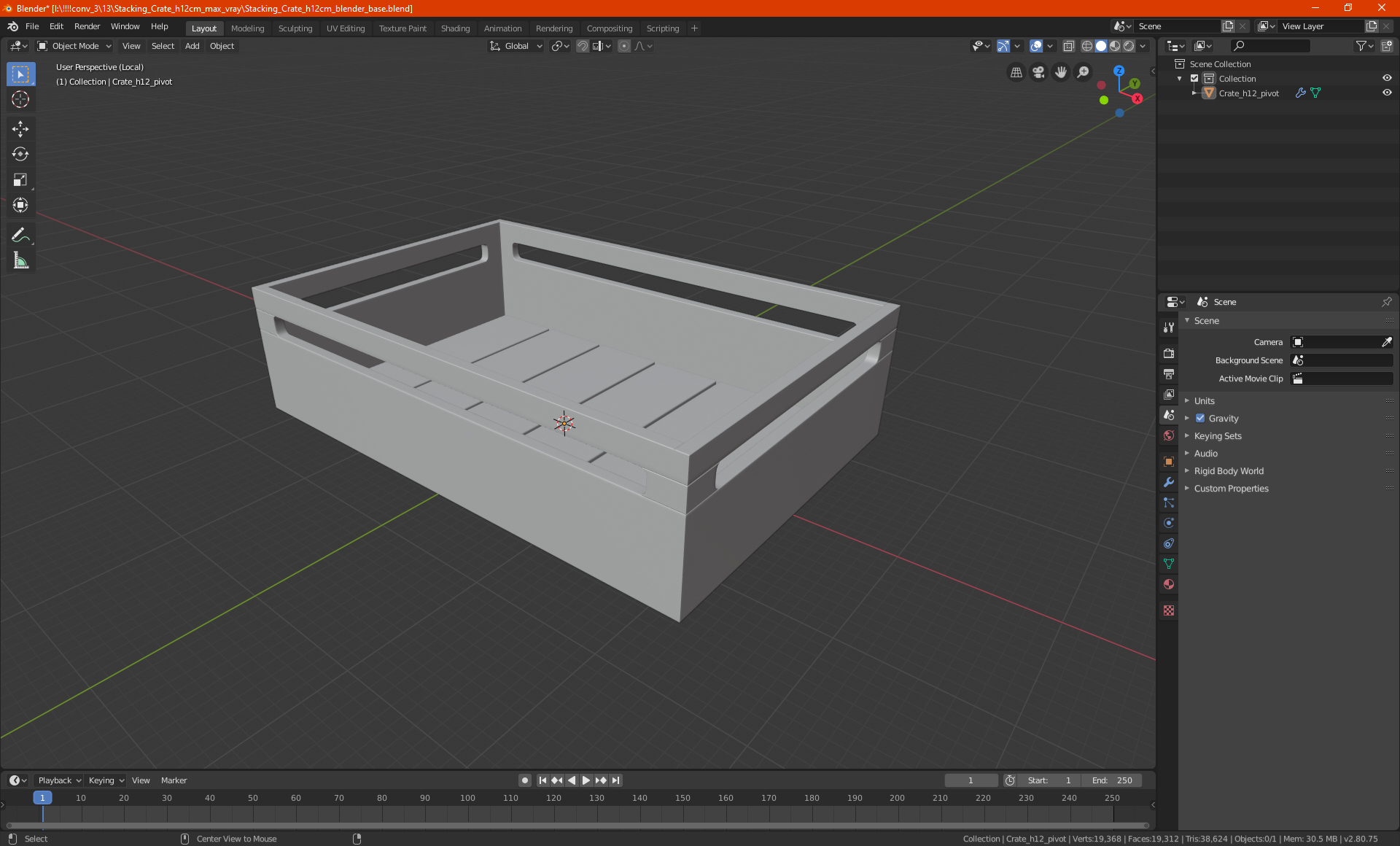Jump to the animation start frame
Screen dimensions: 1400x846
click(542, 780)
